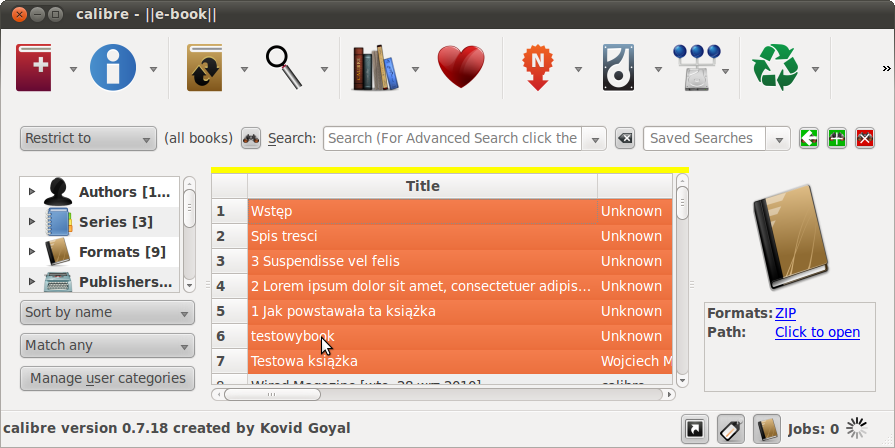Open the Match any dropdown
Screen dimensions: 895x448
click(x=107, y=346)
